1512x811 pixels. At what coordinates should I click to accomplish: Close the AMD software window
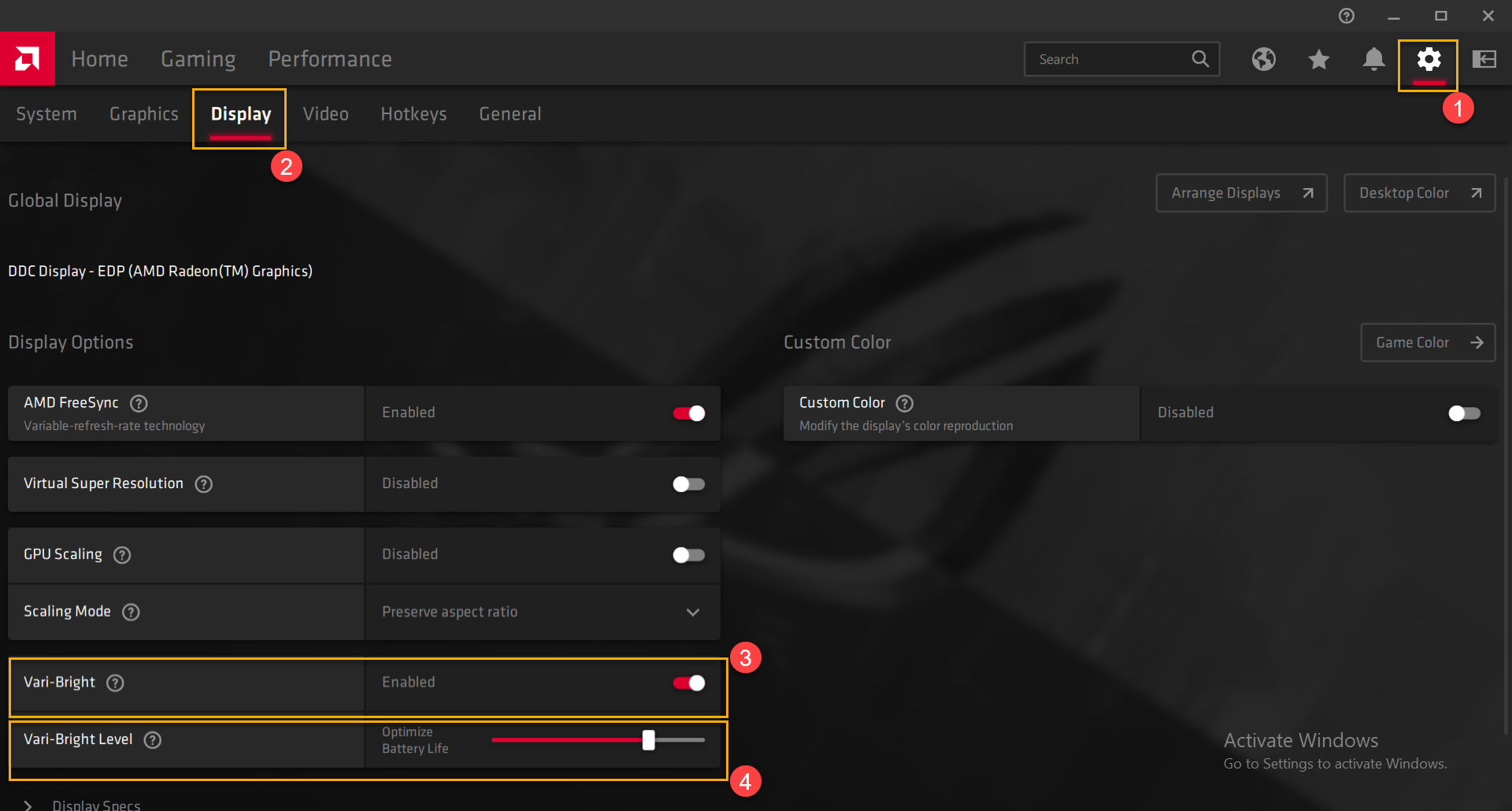coord(1488,16)
